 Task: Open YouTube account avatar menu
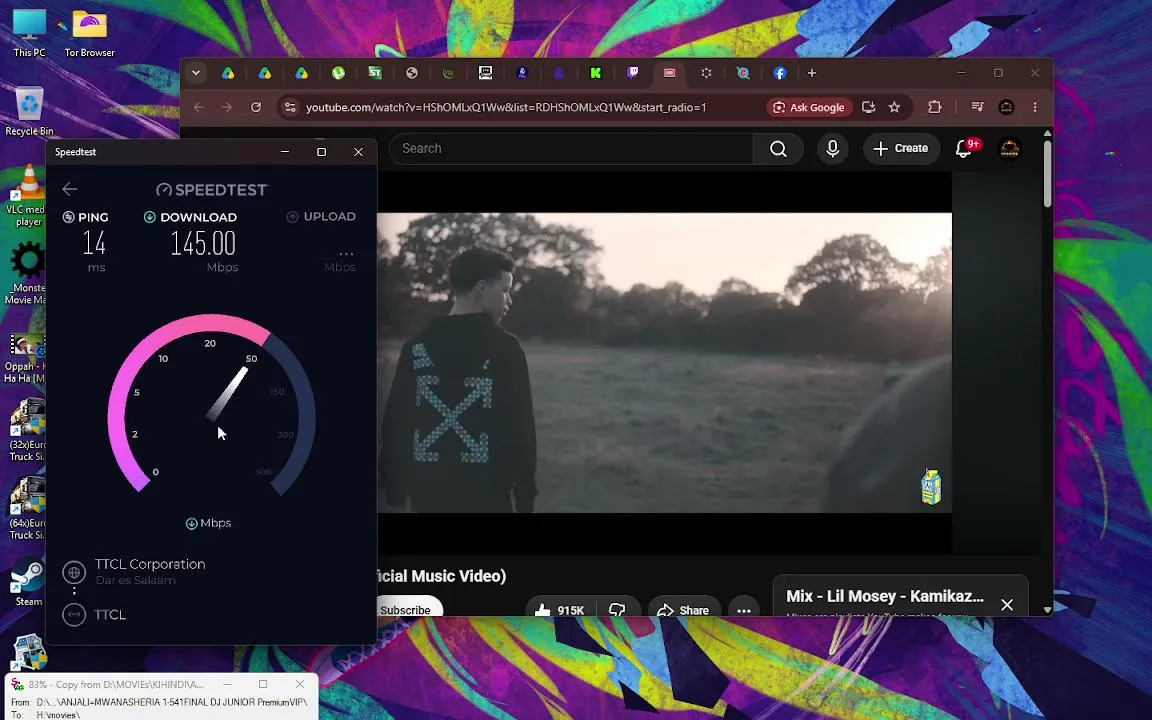[1009, 148]
